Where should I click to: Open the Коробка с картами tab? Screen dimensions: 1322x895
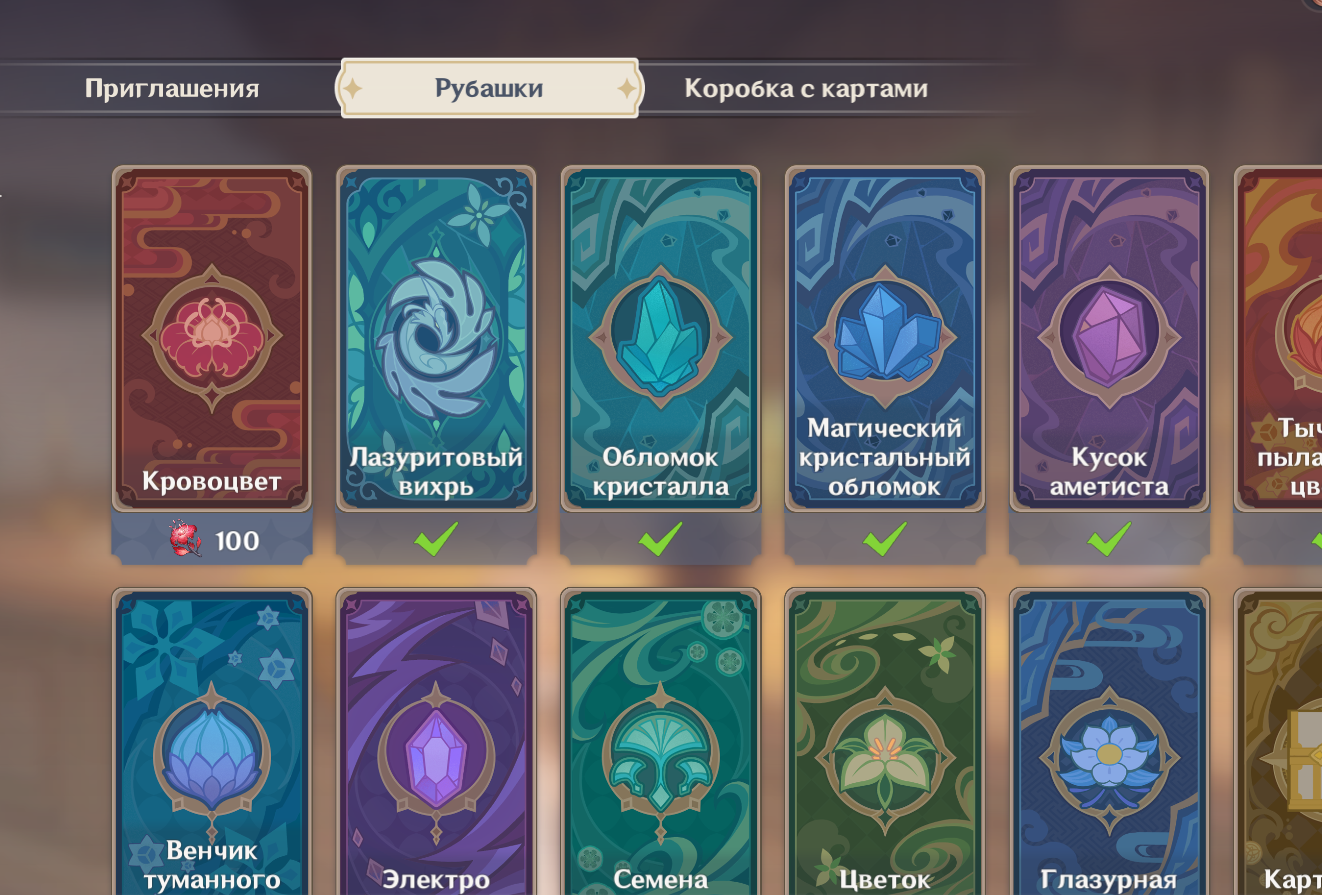(x=806, y=88)
